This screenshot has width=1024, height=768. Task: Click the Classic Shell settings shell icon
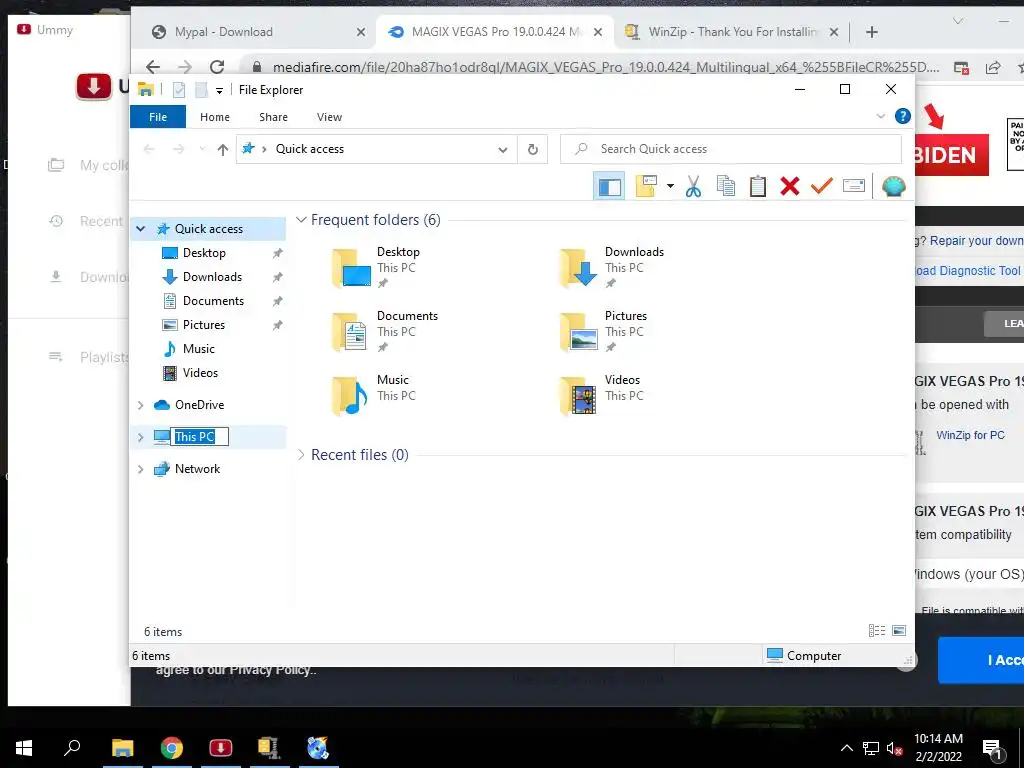coord(893,186)
